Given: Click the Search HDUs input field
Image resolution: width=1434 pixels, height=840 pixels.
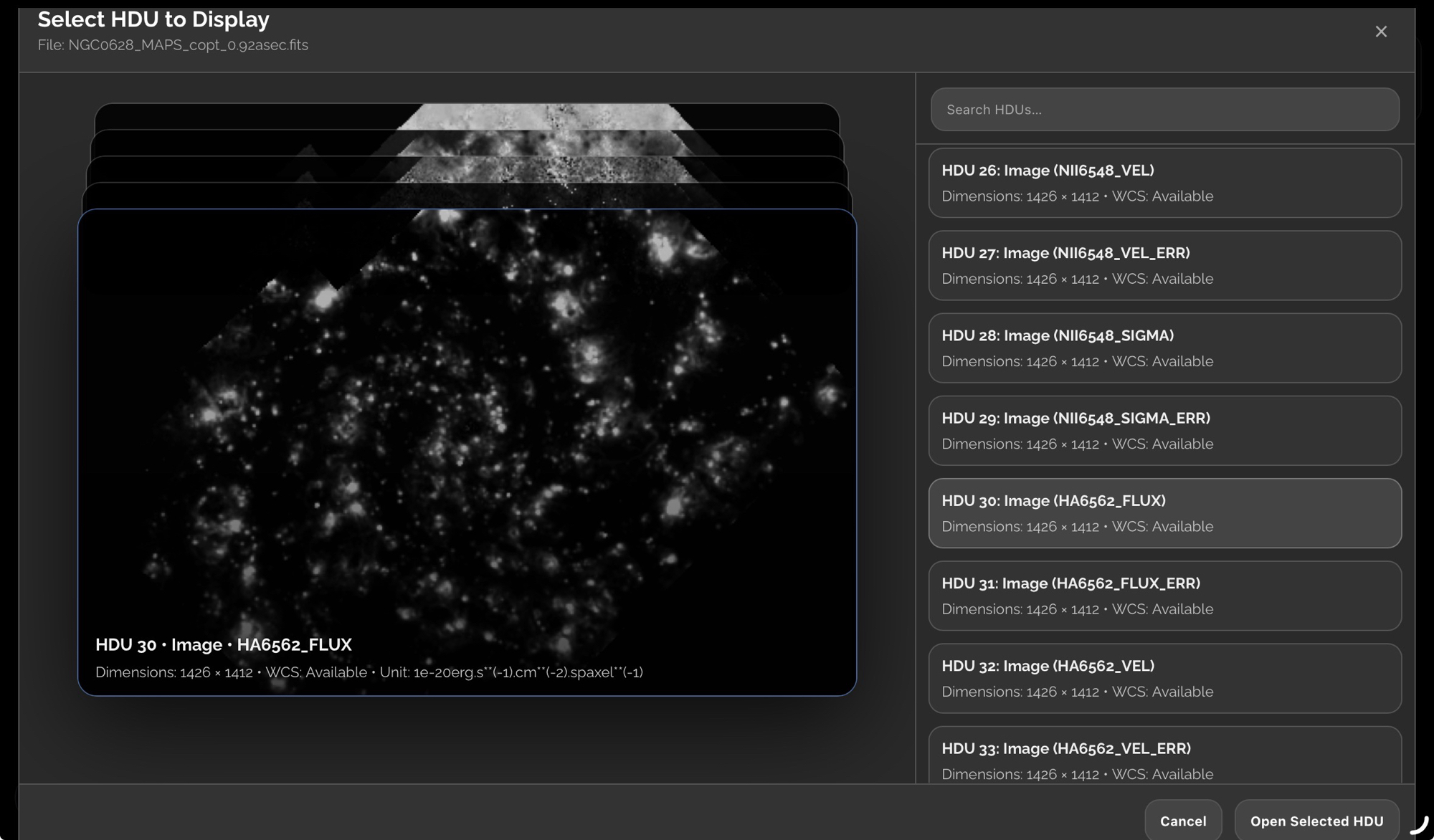Looking at the screenshot, I should coord(1164,110).
